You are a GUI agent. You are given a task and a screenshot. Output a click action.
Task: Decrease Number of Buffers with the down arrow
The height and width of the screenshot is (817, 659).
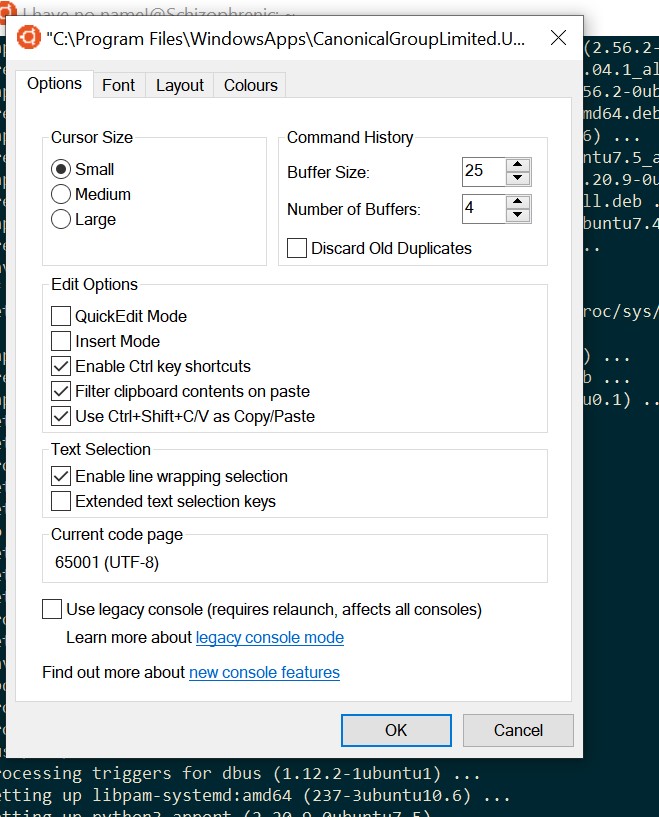coord(518,215)
